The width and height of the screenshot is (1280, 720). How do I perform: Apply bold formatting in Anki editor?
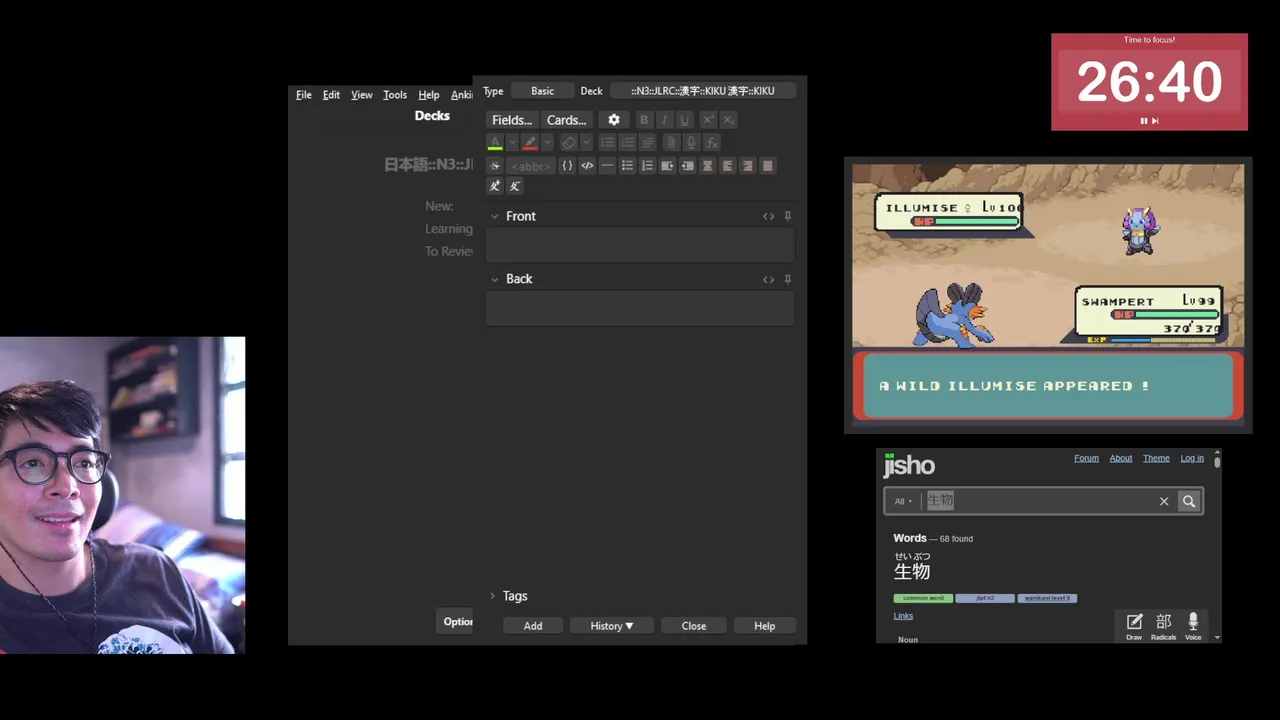pos(644,120)
